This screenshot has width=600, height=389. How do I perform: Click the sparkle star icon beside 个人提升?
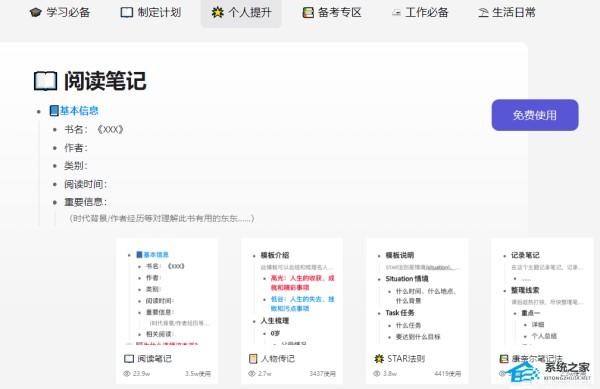[217, 13]
